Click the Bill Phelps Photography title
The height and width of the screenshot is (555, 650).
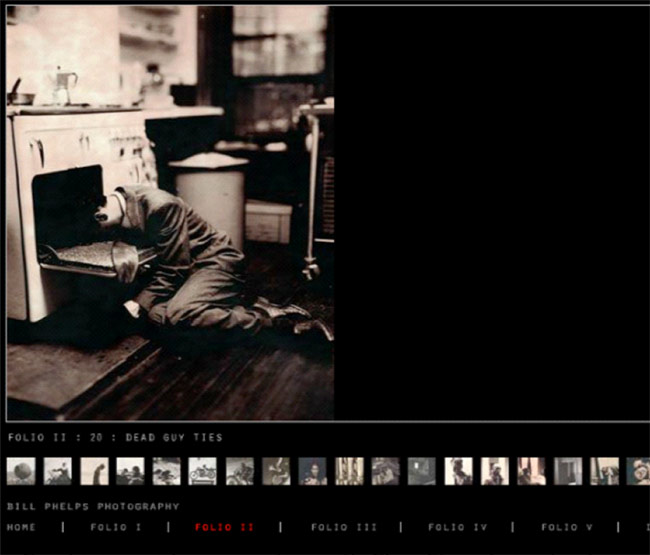point(93,506)
